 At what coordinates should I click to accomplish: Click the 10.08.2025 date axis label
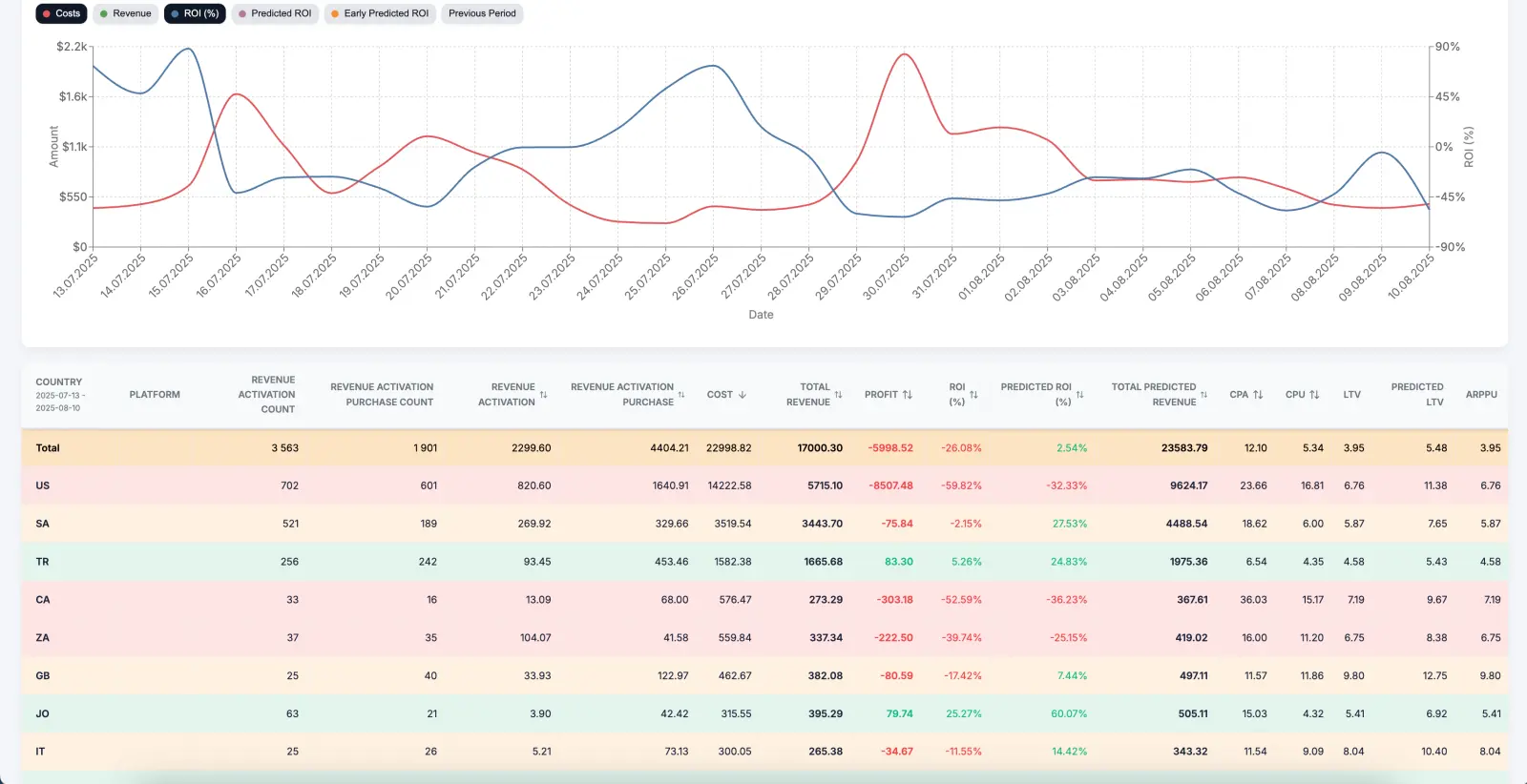tap(1411, 276)
